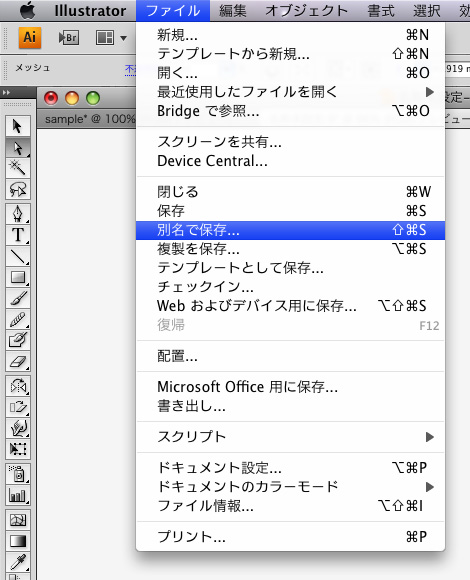The width and height of the screenshot is (470, 580).
Task: Choose 書き出し... menu item
Action: (290, 406)
